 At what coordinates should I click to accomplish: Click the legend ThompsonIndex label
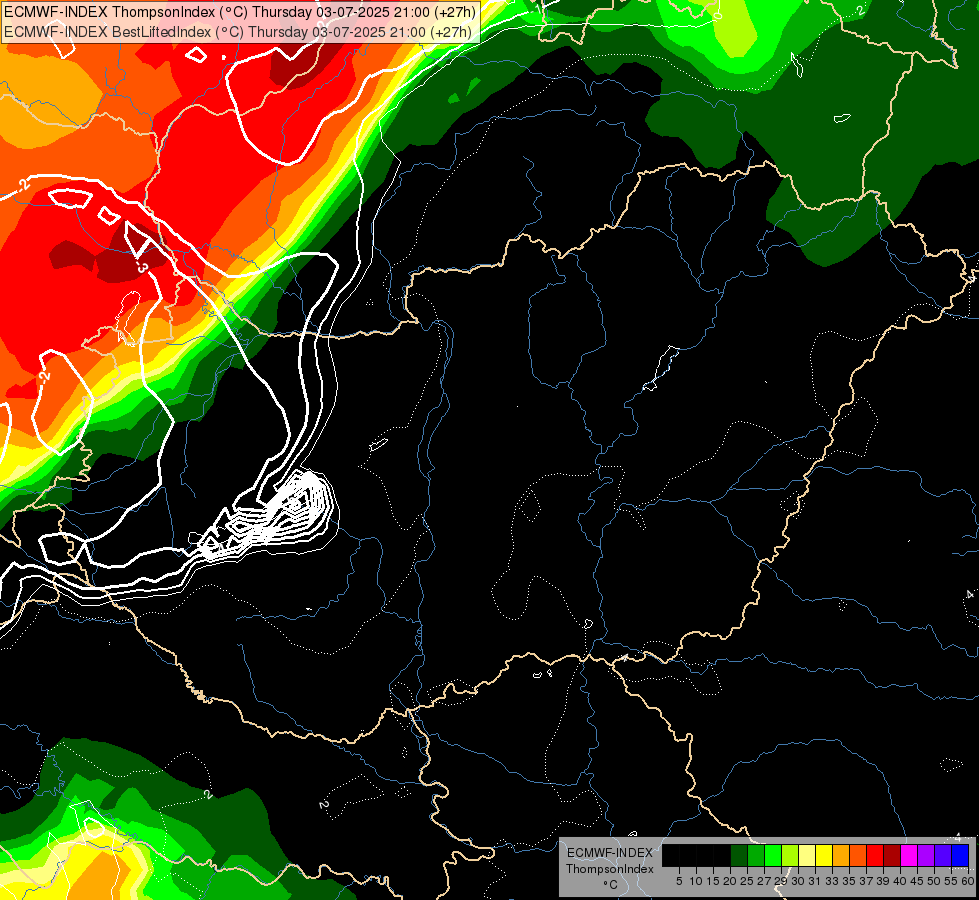[x=610, y=869]
